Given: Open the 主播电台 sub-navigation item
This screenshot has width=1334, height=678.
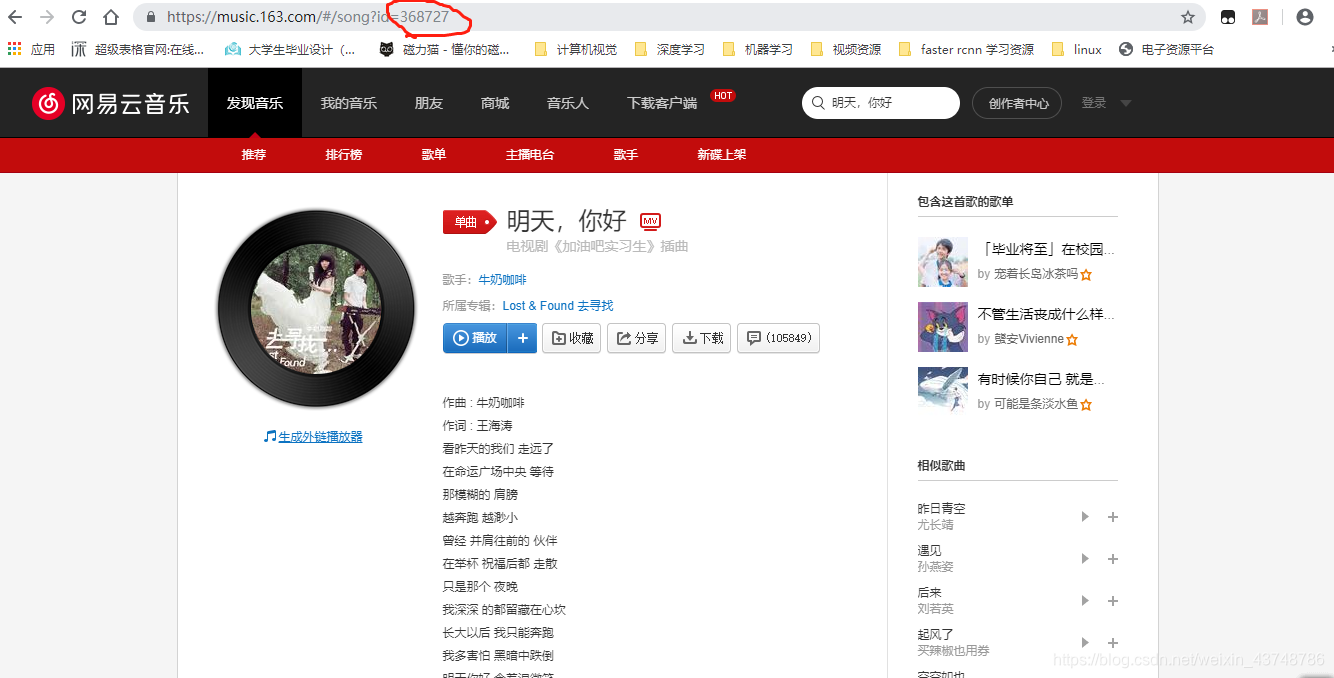Looking at the screenshot, I should click(530, 155).
